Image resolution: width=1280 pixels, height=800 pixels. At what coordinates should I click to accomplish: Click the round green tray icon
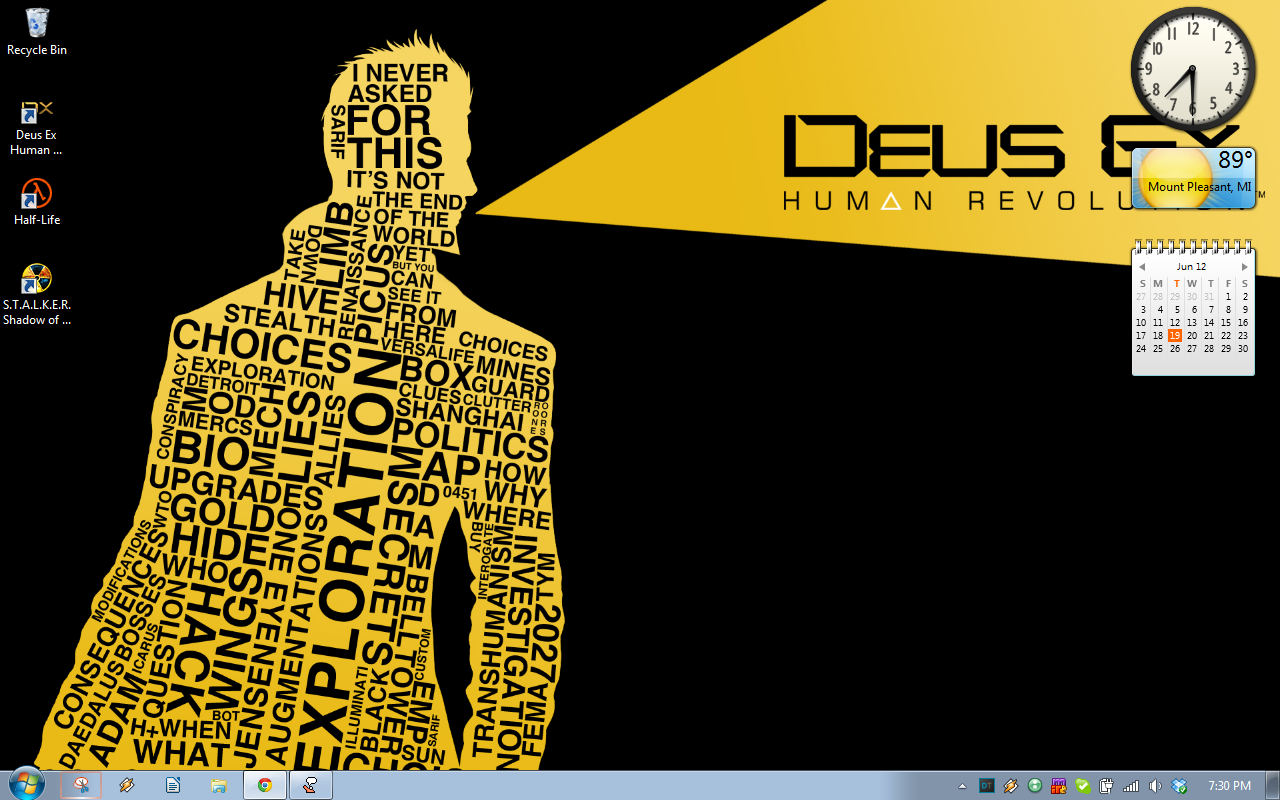[1035, 786]
